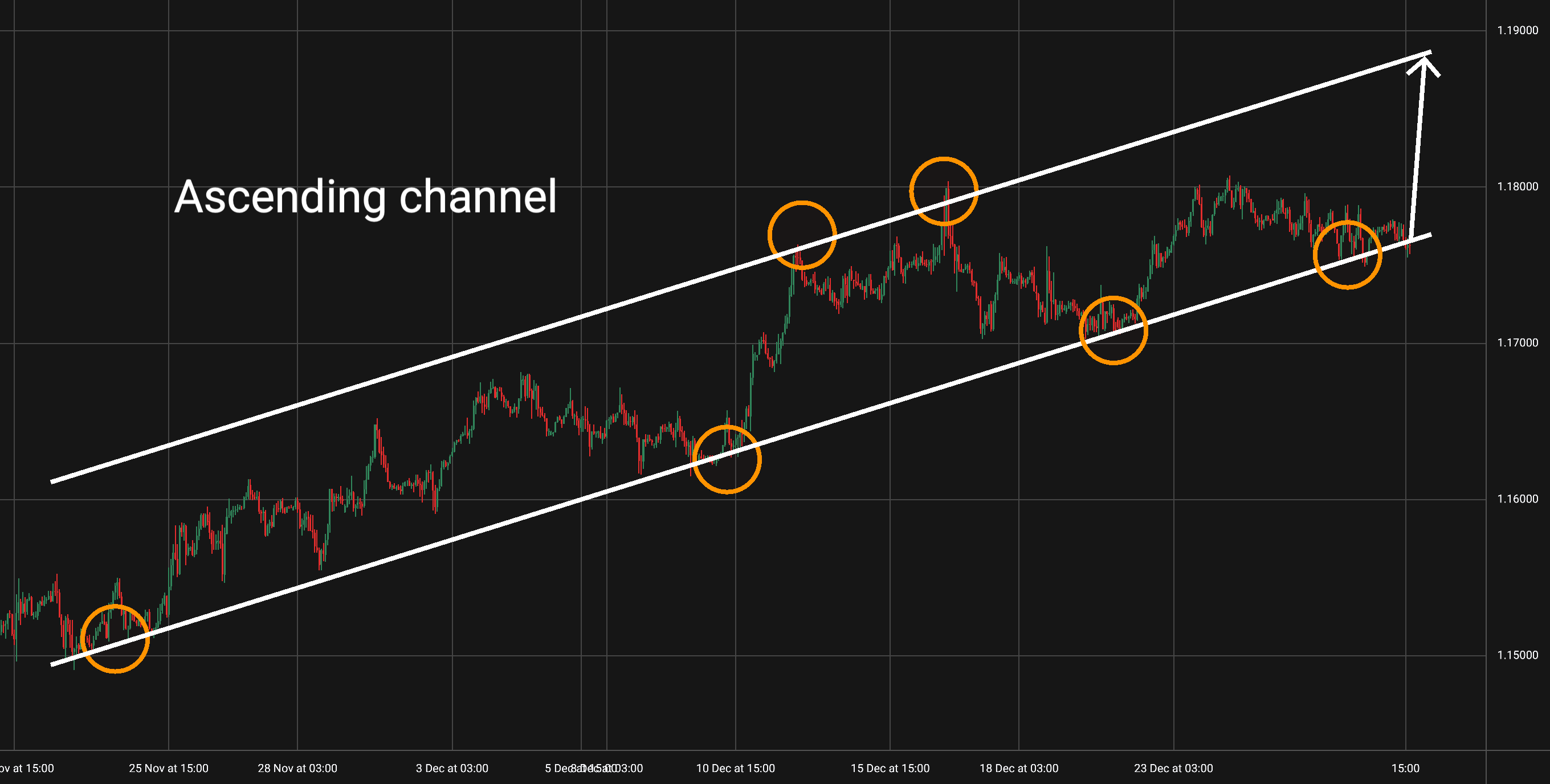The width and height of the screenshot is (1550, 784).
Task: Click the 1.18000 price axis label
Action: [1517, 186]
